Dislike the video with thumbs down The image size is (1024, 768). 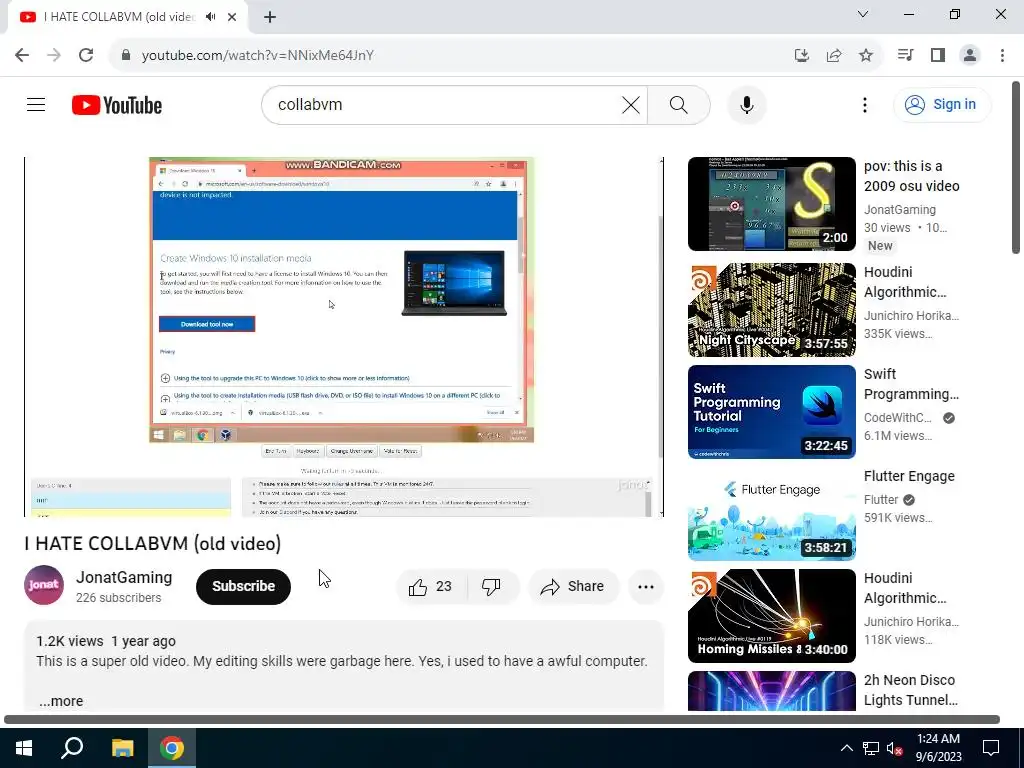[x=491, y=586]
